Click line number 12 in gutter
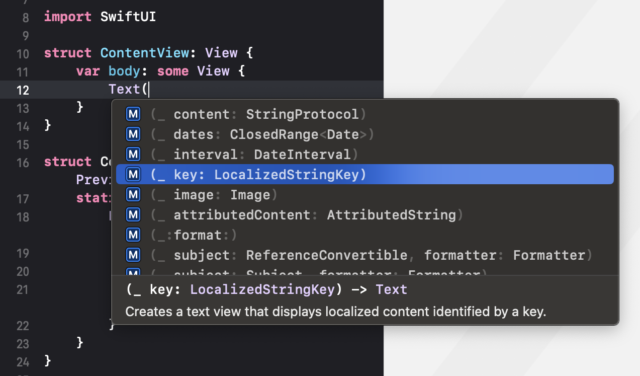Image resolution: width=640 pixels, height=376 pixels. [23, 90]
